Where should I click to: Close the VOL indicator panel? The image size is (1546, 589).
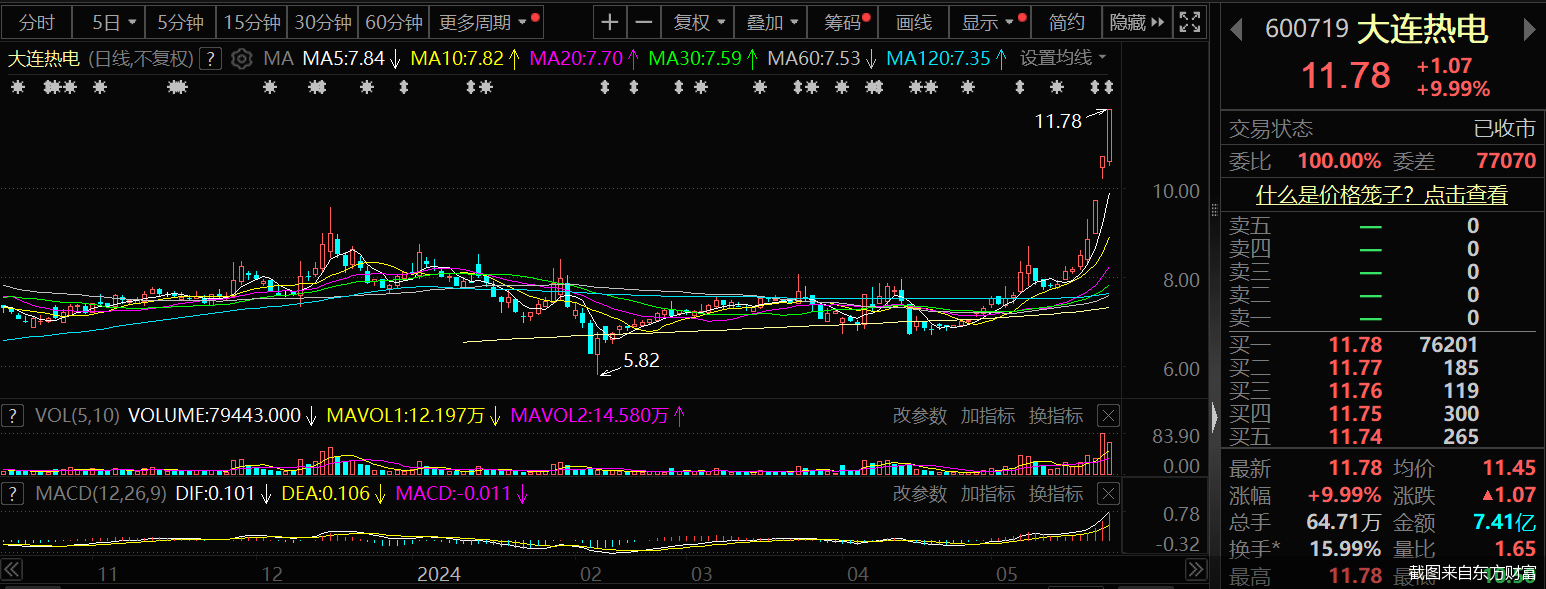(1108, 416)
